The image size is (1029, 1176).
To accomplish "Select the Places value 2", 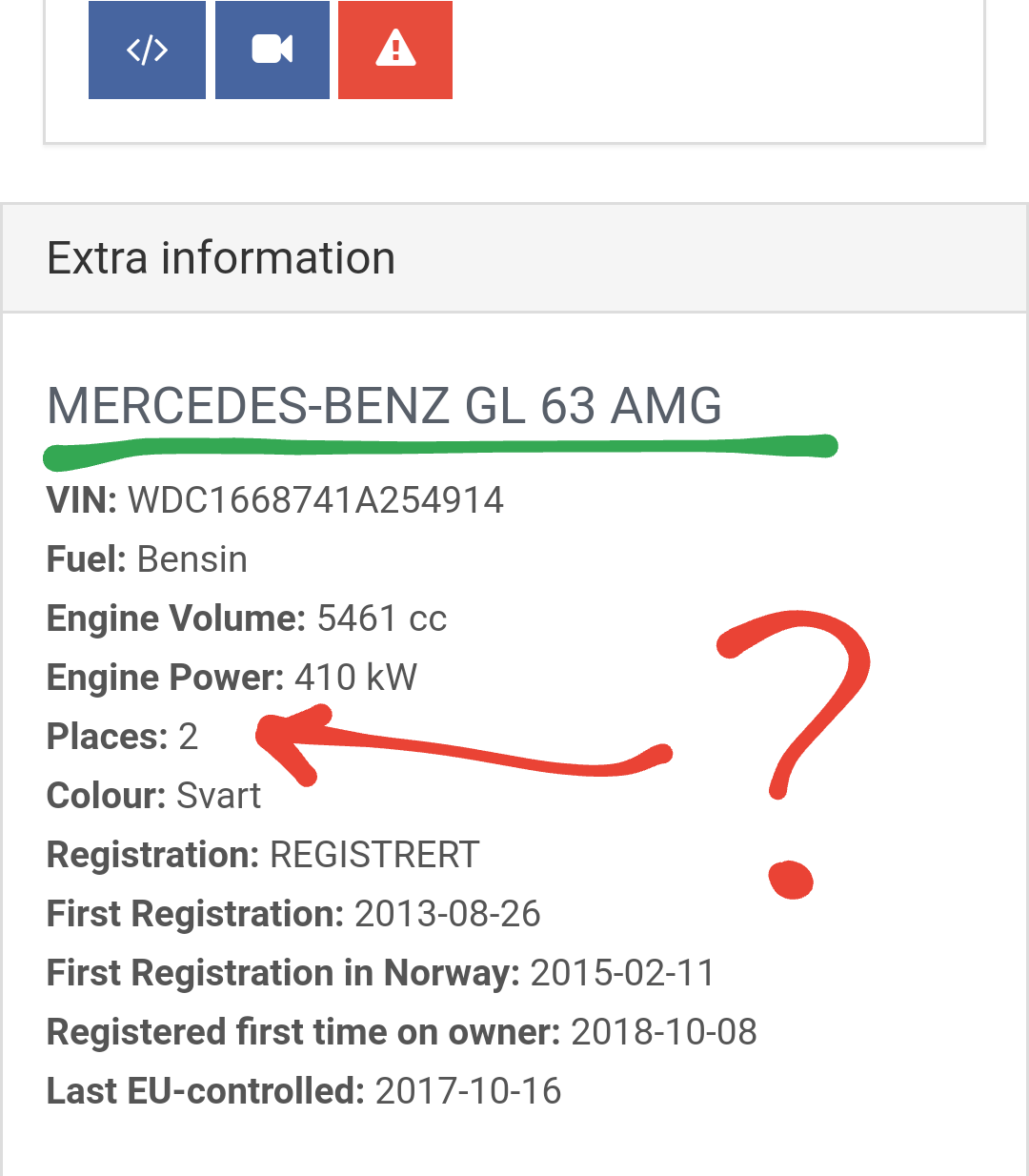I will [x=188, y=737].
